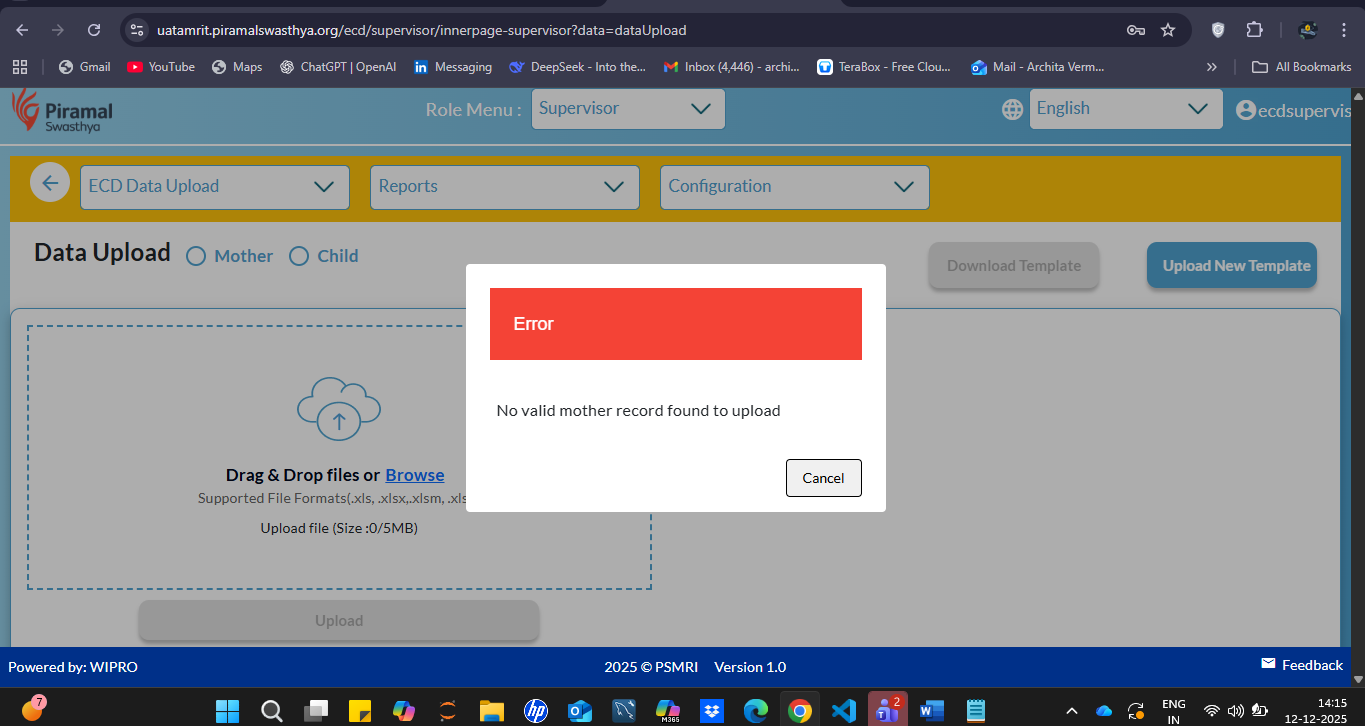Image resolution: width=1365 pixels, height=726 pixels.
Task: Open Visual Studio Code from taskbar
Action: coord(843,710)
